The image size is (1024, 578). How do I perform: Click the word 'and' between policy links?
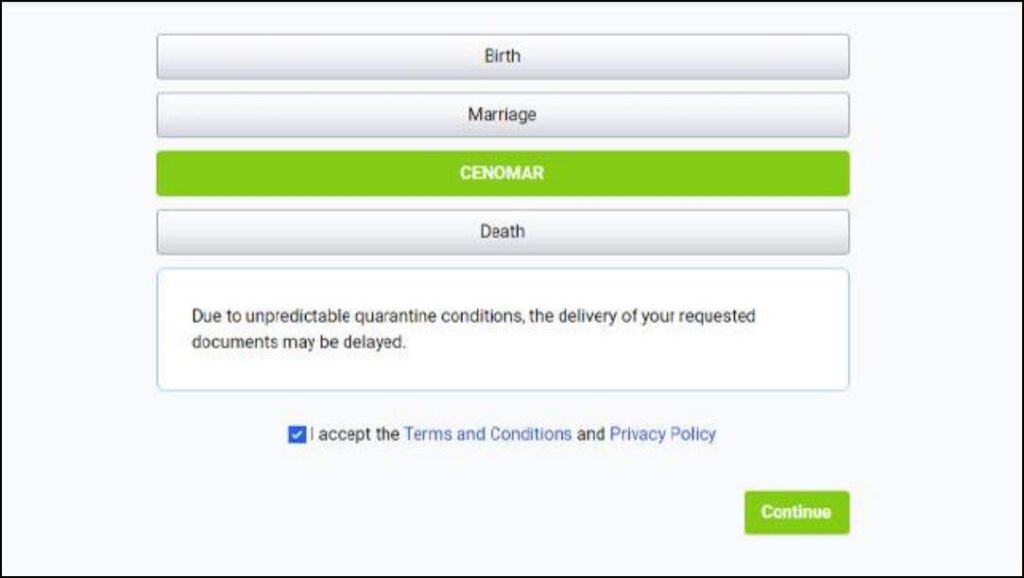[590, 434]
